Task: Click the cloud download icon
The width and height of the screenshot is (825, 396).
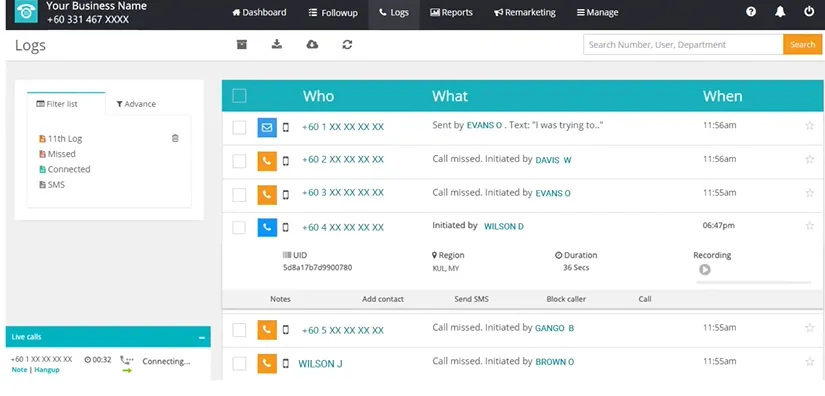Action: pyautogui.click(x=312, y=45)
